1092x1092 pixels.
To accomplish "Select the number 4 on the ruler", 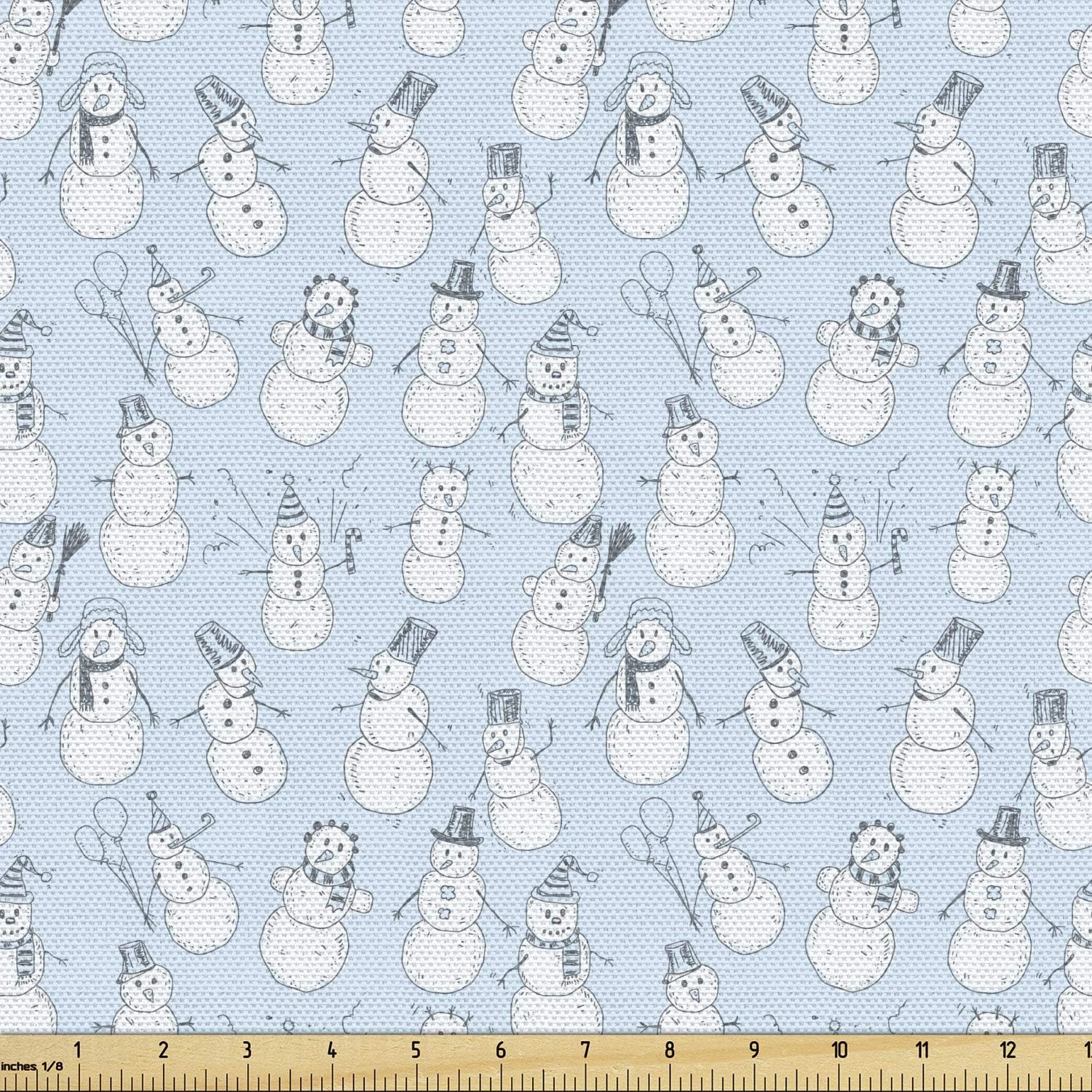I will coord(332,1051).
